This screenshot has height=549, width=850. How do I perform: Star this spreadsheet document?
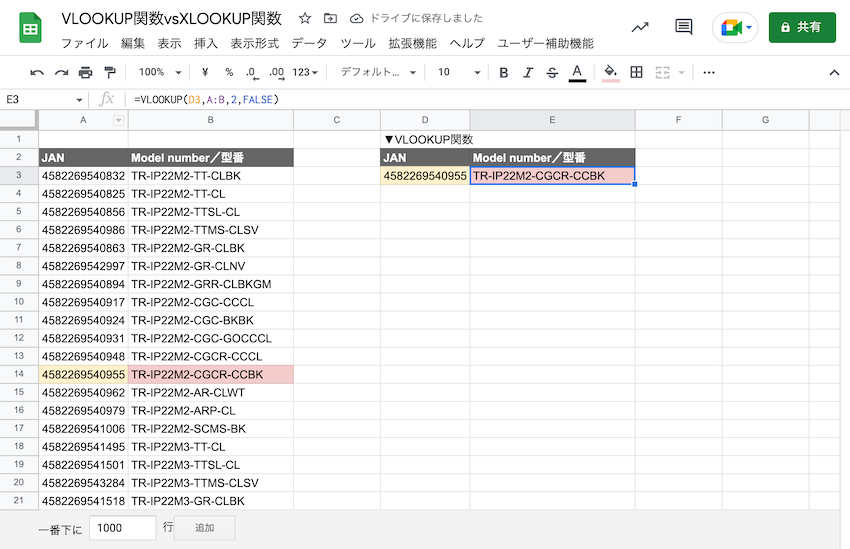(305, 19)
